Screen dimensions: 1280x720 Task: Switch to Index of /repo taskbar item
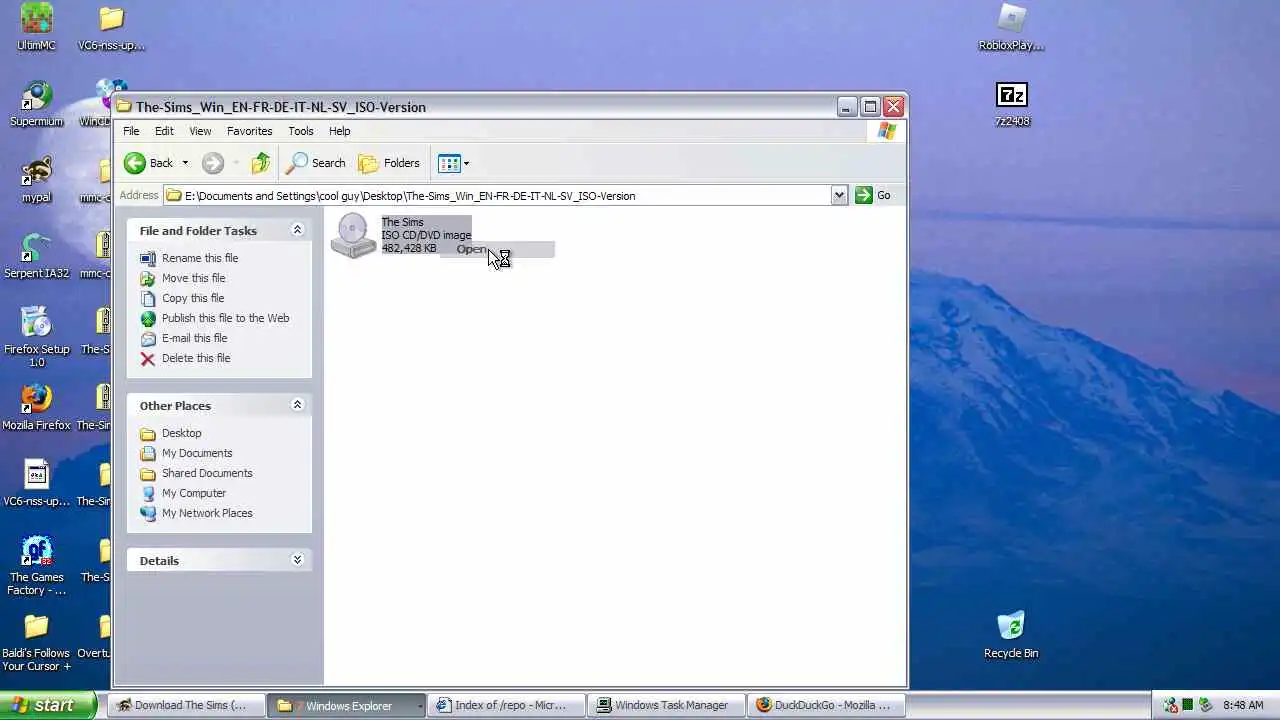click(506, 705)
